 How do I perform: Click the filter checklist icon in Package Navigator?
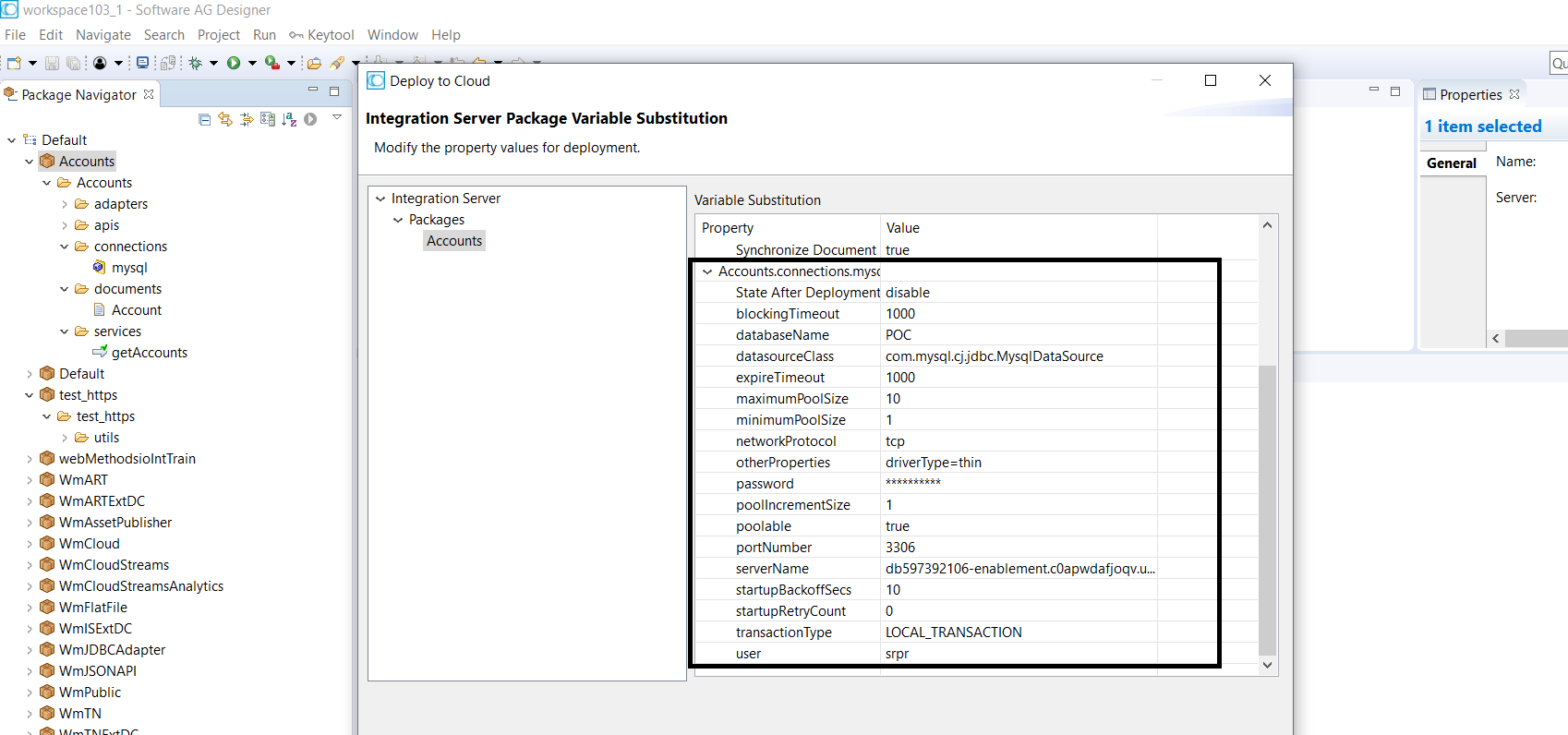268,119
